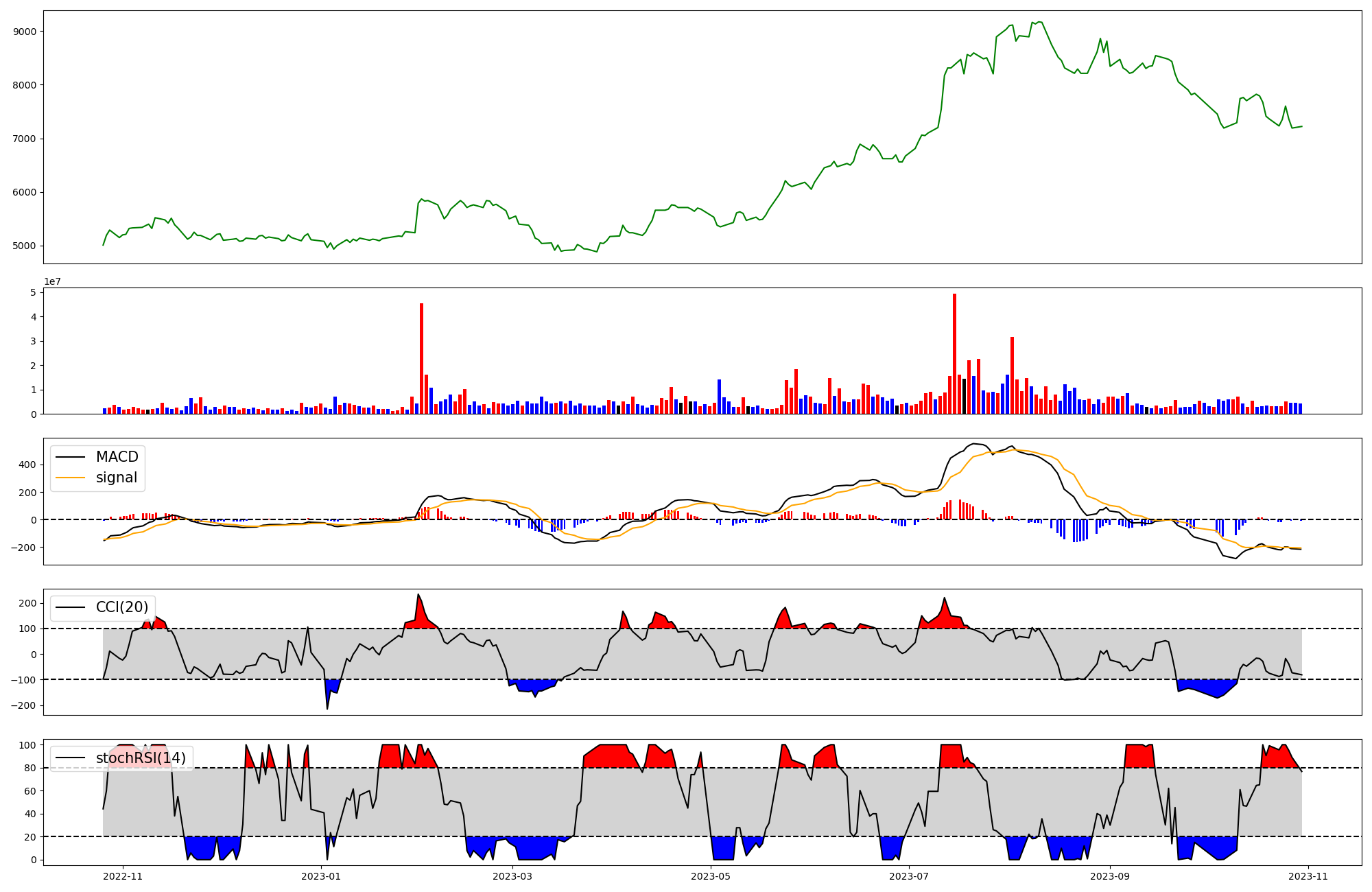Viewport: 1372px width, 892px height.
Task: Click the 80 tick on stochRSI axis
Action: pyautogui.click(x=30, y=768)
